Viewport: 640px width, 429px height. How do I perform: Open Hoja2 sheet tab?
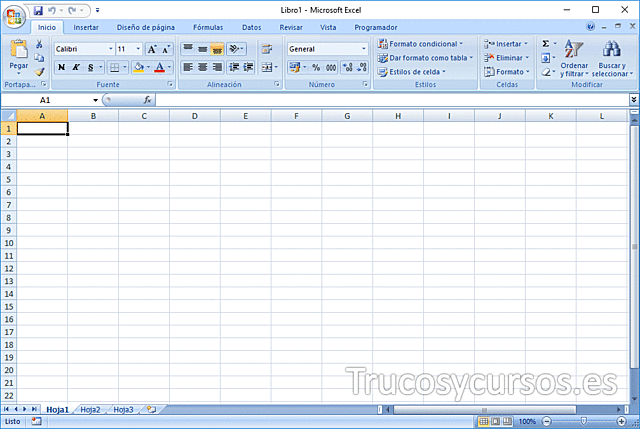pos(90,409)
